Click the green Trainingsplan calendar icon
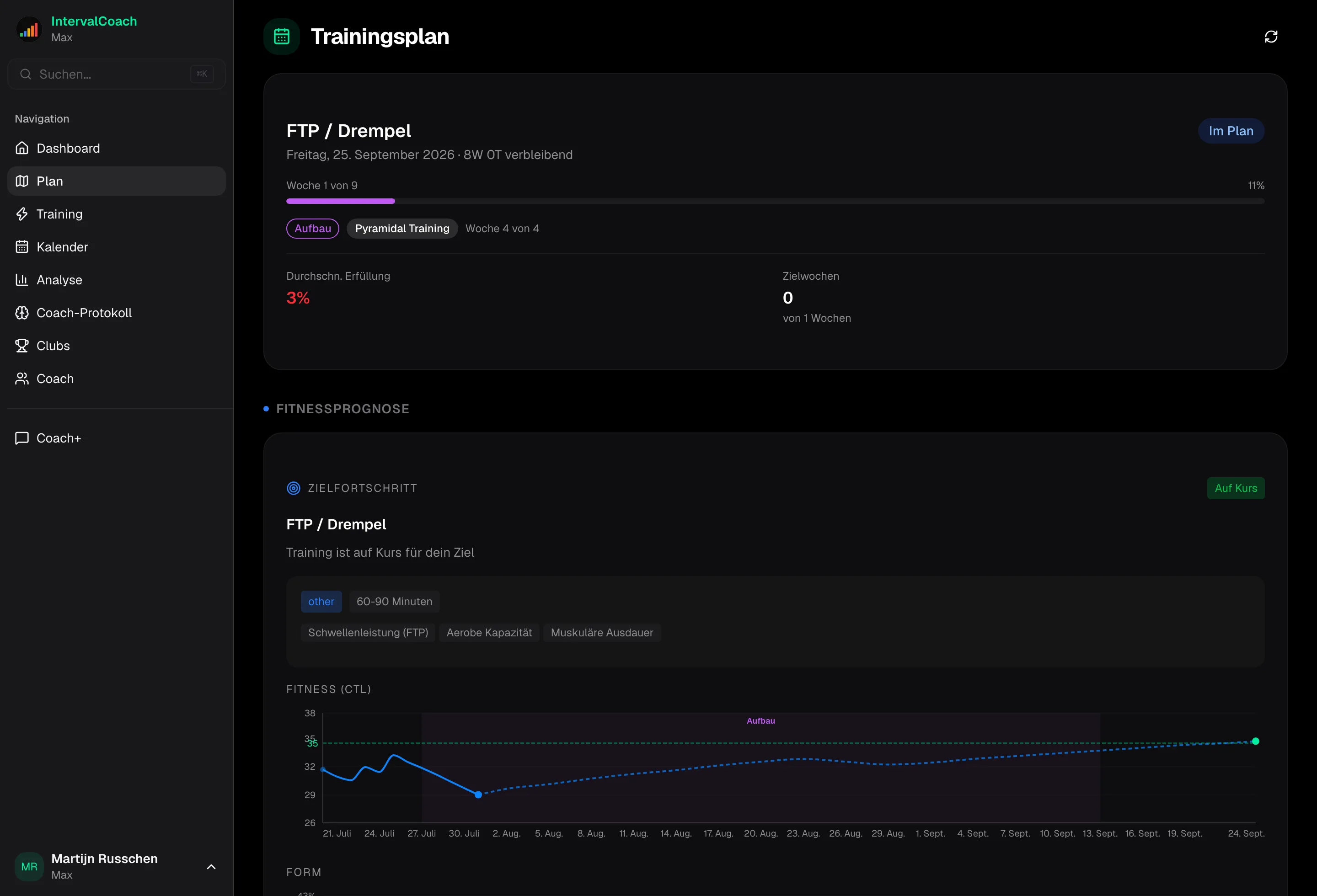1317x896 pixels. click(x=282, y=37)
